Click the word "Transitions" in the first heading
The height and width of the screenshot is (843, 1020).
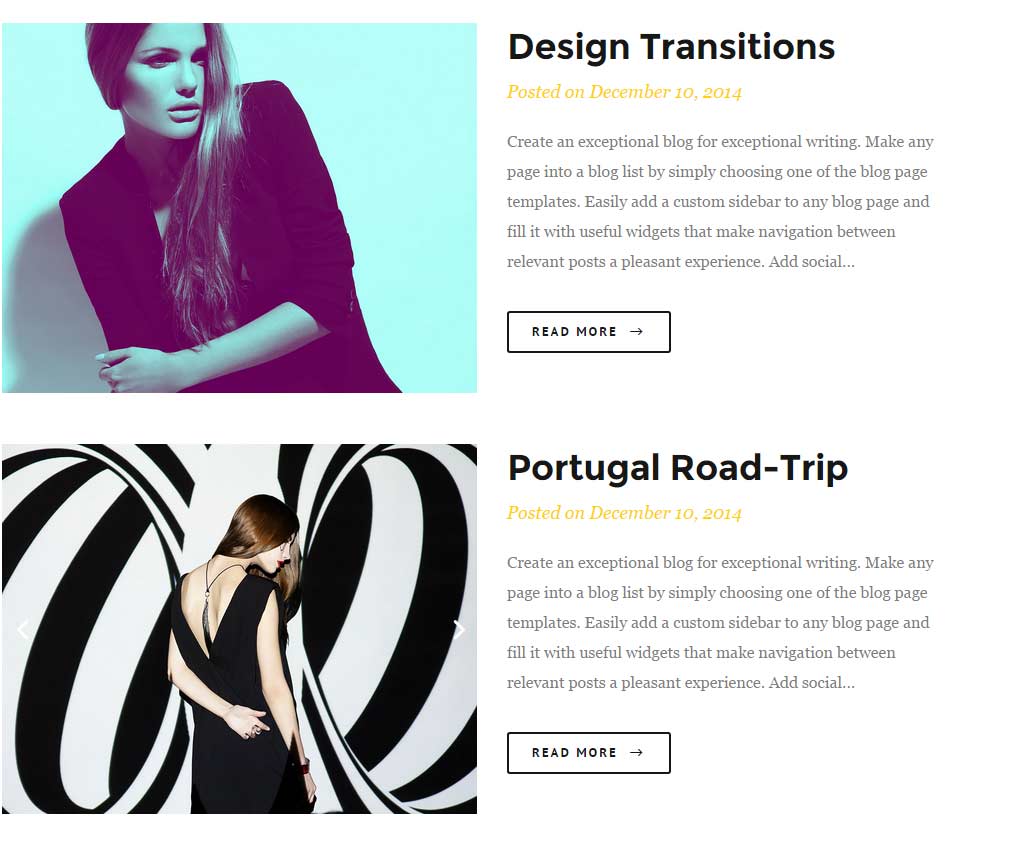738,47
